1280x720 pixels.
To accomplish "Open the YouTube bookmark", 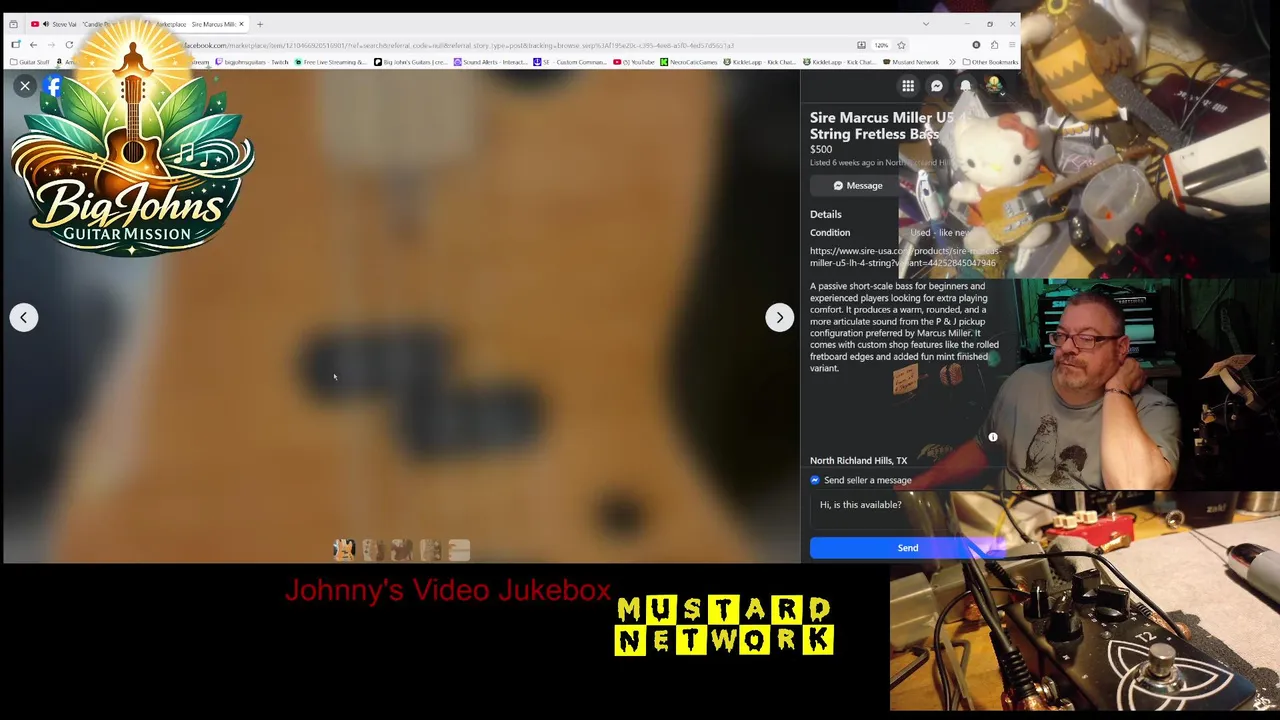I will (634, 62).
